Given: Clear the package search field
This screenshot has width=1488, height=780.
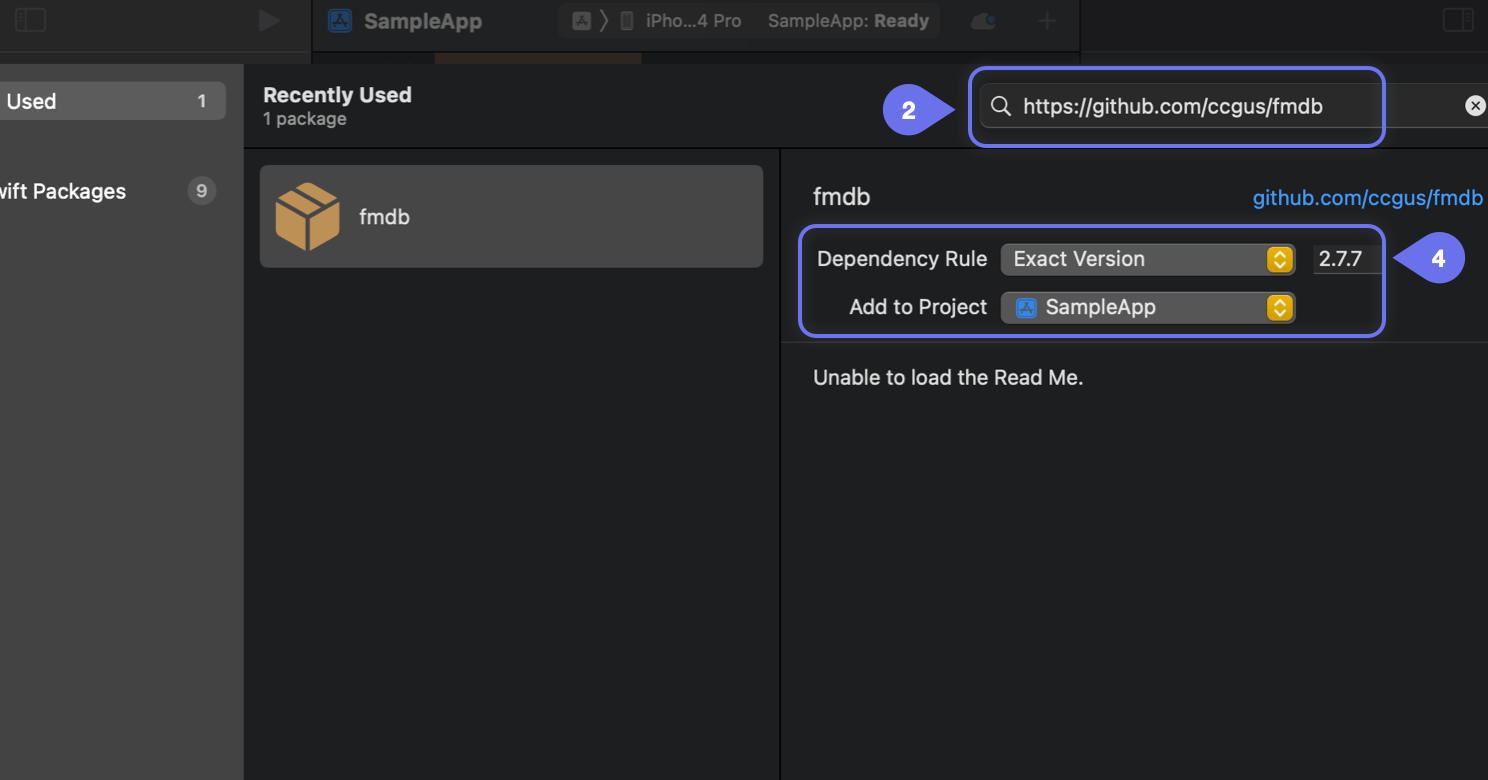Looking at the screenshot, I should 1475,106.
